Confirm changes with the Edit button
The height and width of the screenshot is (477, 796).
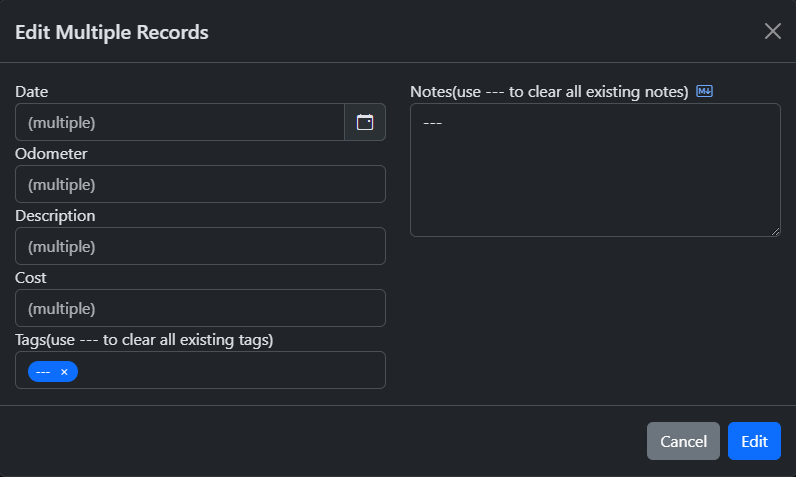[x=754, y=441]
